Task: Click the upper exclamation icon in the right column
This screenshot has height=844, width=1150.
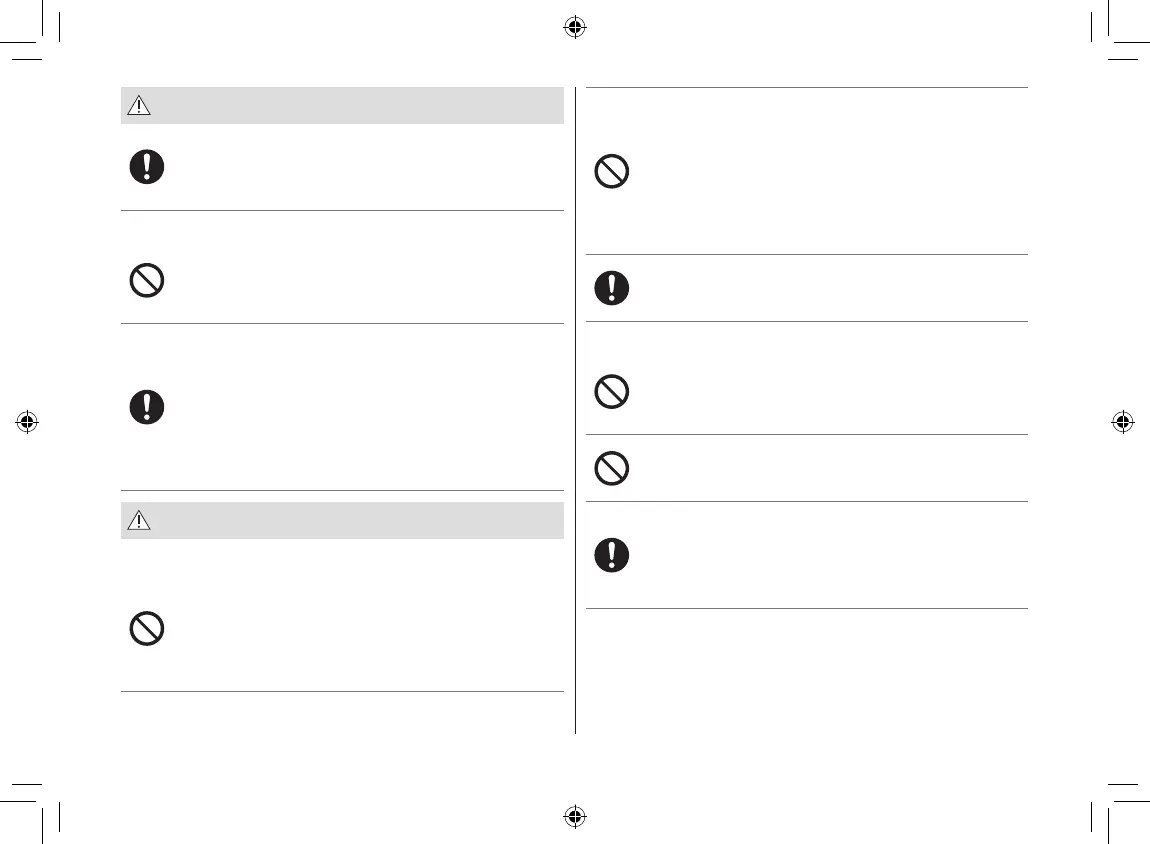Action: tap(612, 288)
